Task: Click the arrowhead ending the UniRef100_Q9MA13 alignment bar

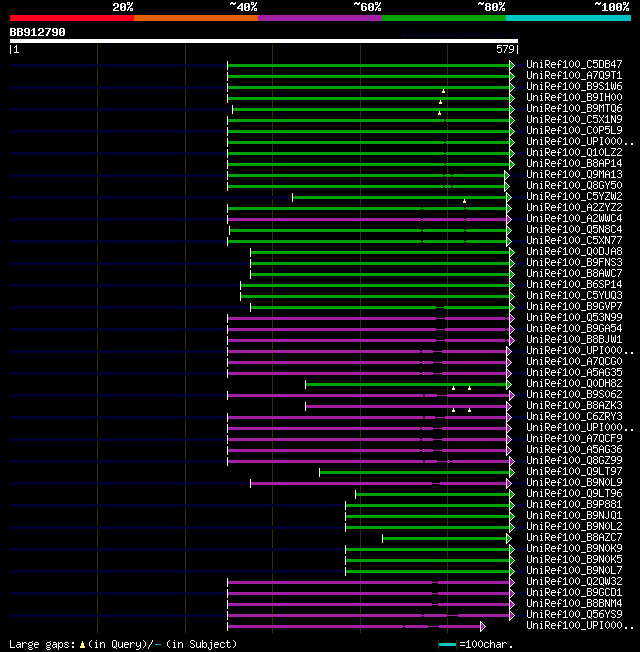Action: pos(507,175)
